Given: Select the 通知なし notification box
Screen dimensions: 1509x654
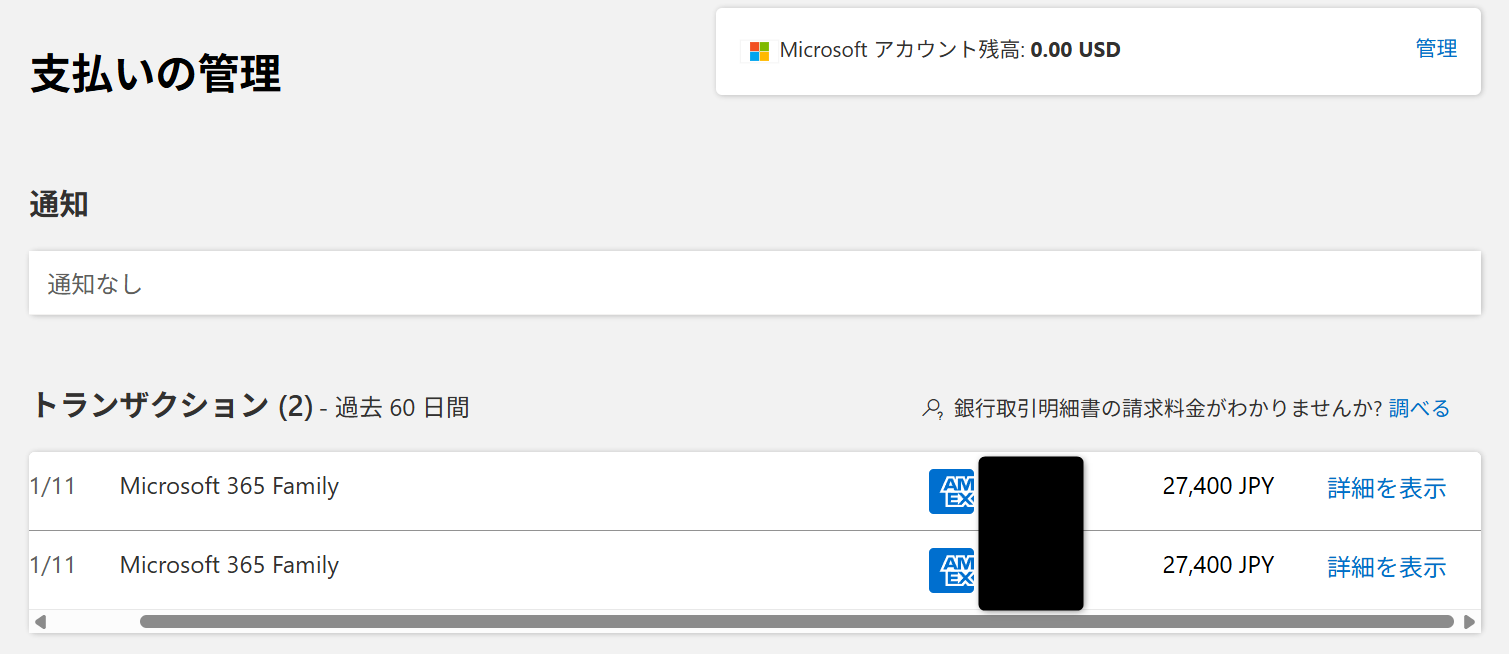Looking at the screenshot, I should [x=755, y=283].
